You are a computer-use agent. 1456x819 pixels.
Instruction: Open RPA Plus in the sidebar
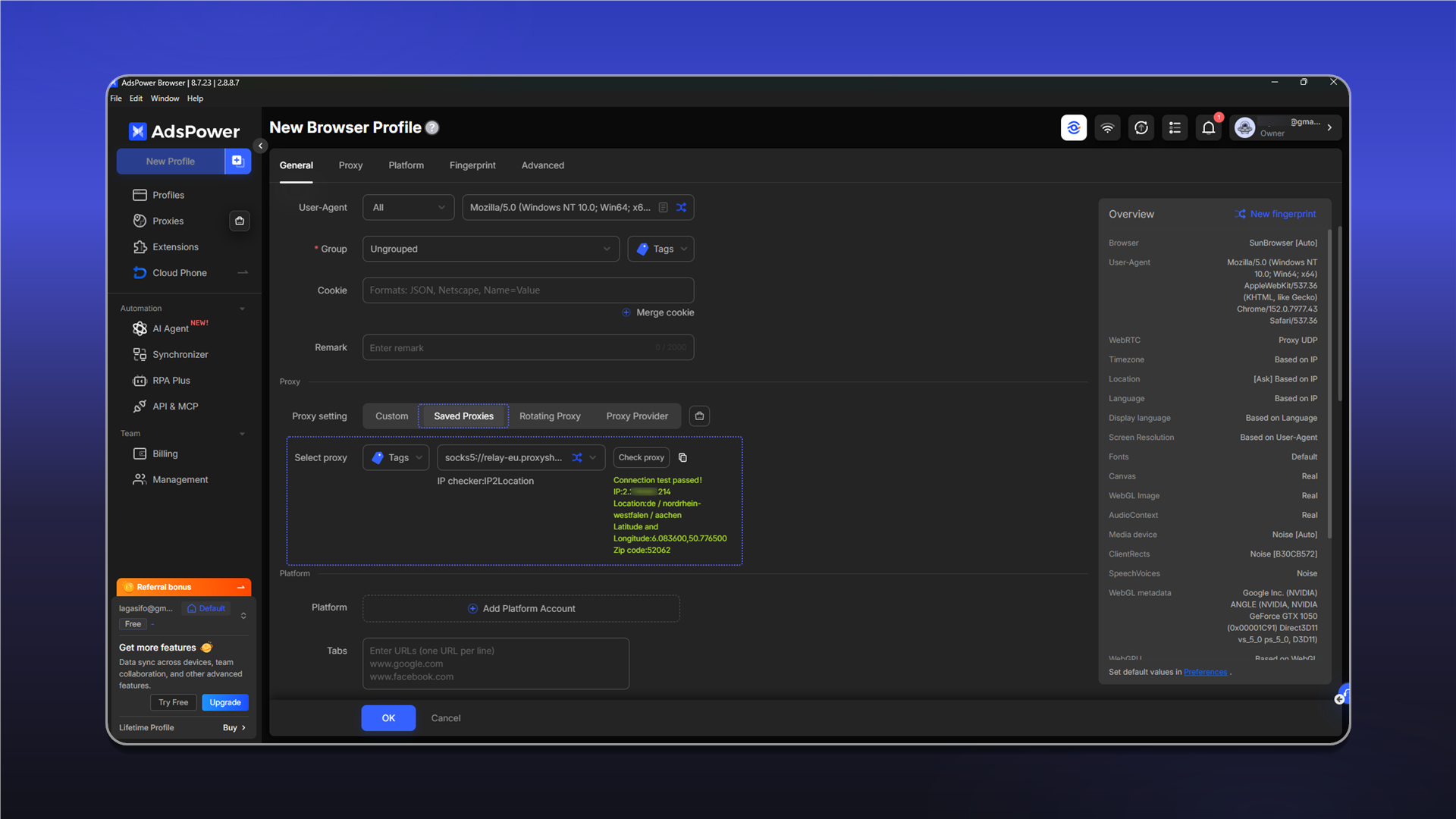pyautogui.click(x=171, y=381)
